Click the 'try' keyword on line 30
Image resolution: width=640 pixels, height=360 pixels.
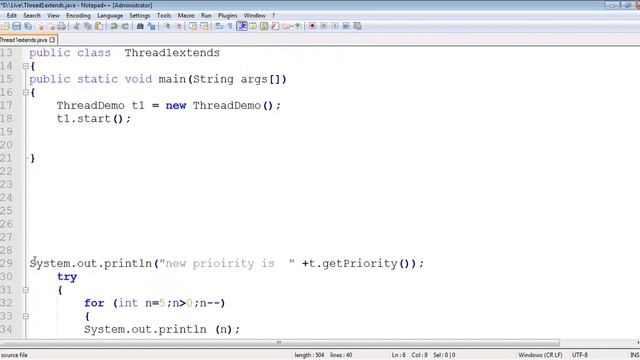pyautogui.click(x=67, y=277)
